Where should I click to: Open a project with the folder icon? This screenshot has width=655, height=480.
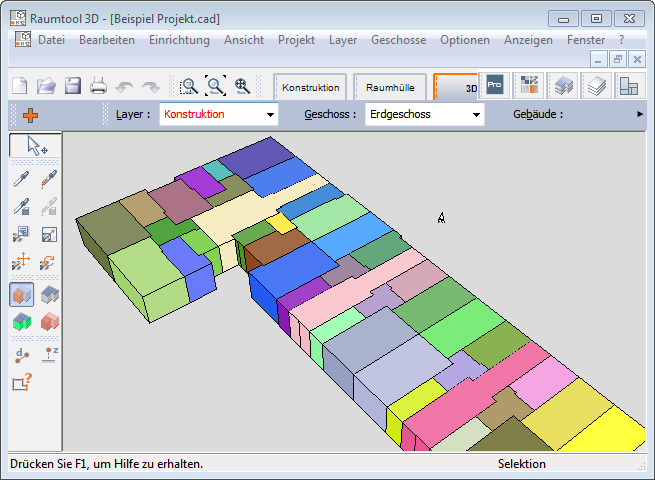click(x=46, y=86)
